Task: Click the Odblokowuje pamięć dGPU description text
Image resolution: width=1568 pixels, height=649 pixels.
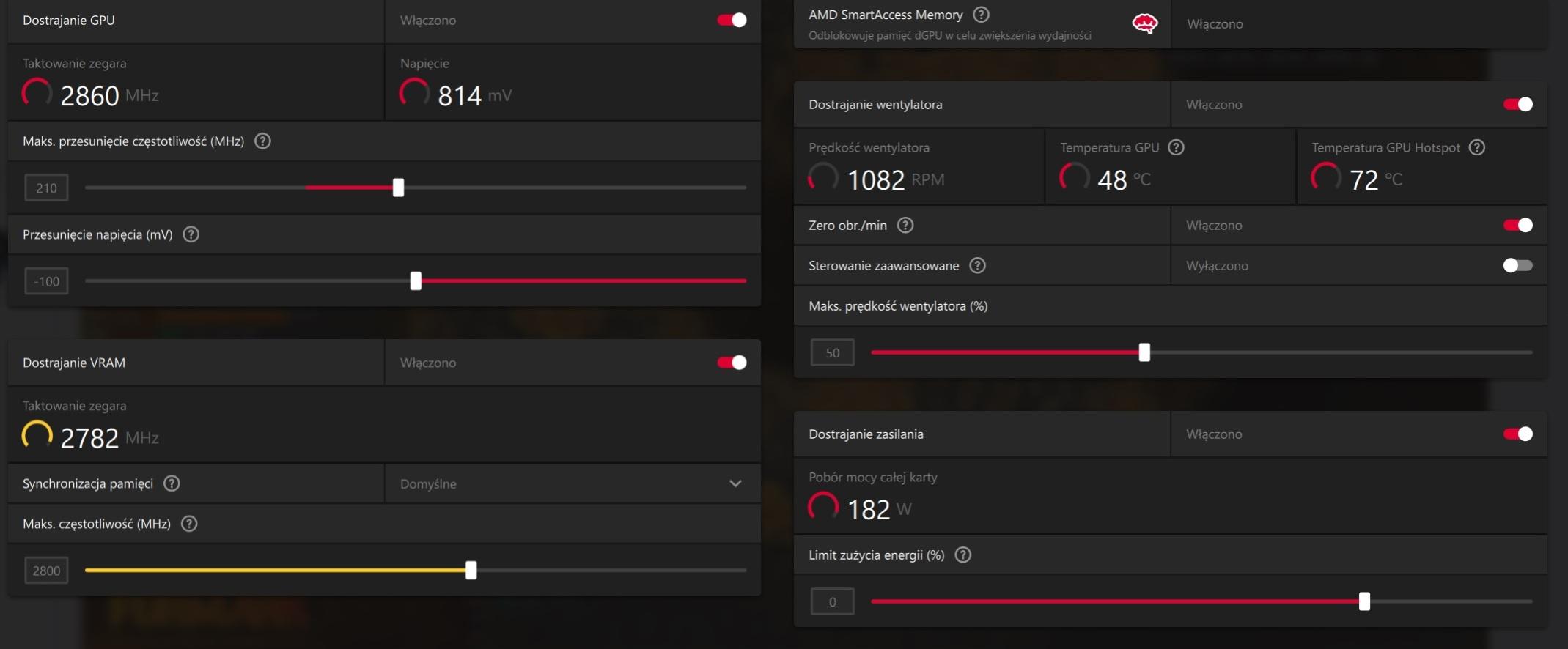Action: point(950,36)
